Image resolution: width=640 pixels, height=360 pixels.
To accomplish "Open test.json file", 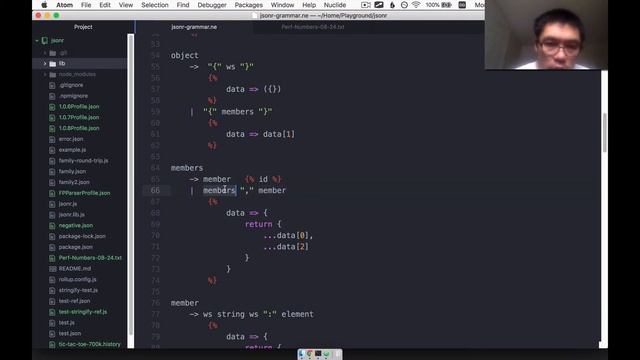I will 70,333.
